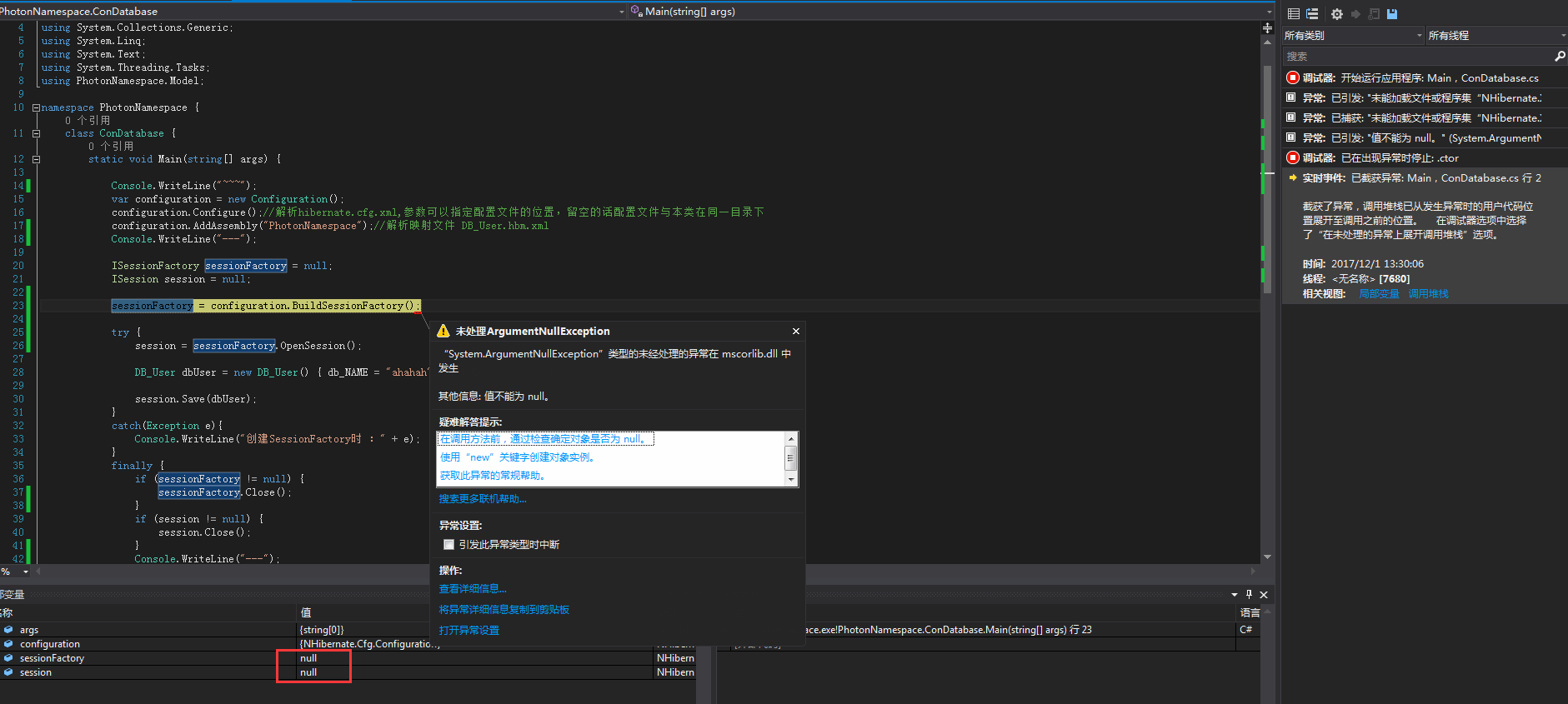Viewport: 1568px width, 704px height.
Task: Click the editor horizontal scrollbar right arrow
Action: tap(1254, 572)
